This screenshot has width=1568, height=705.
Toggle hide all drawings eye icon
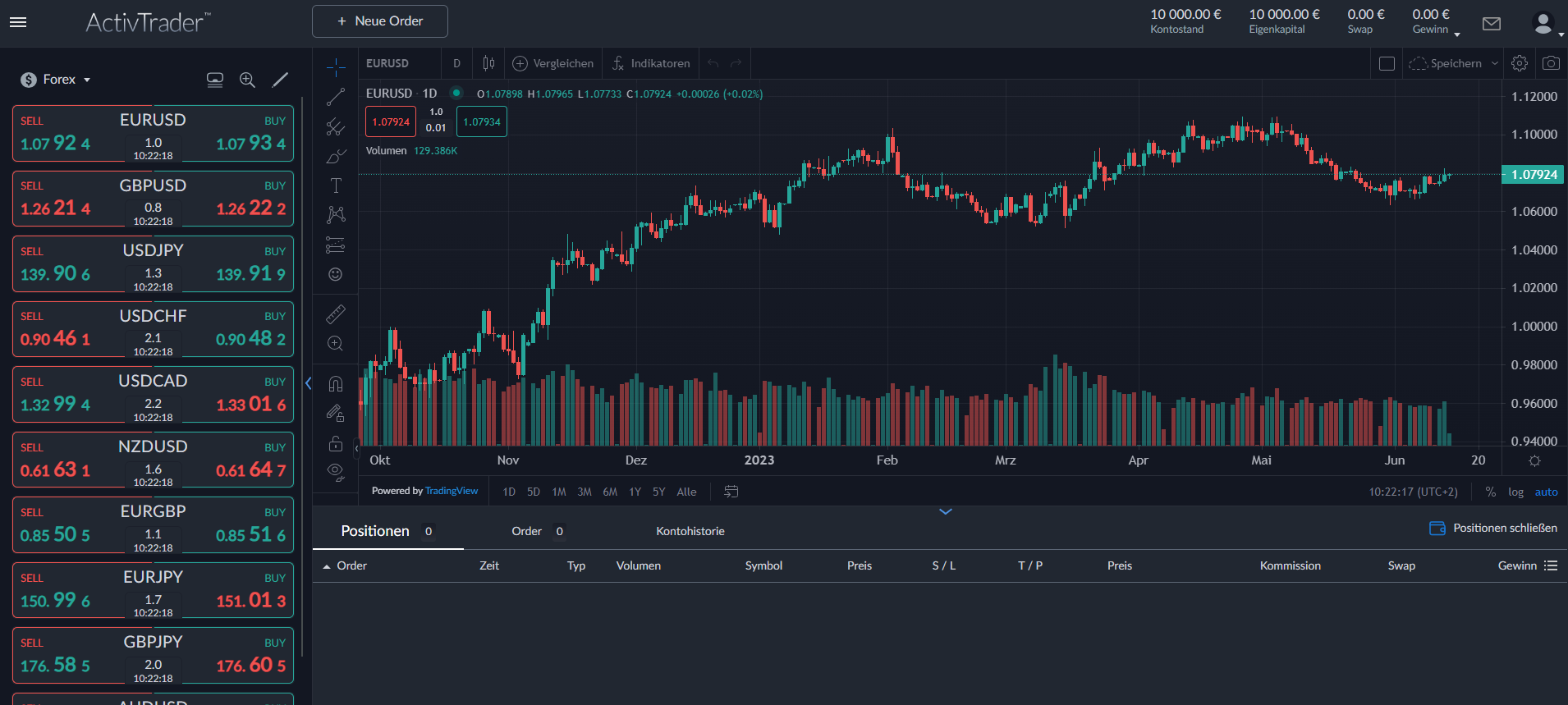tap(336, 472)
